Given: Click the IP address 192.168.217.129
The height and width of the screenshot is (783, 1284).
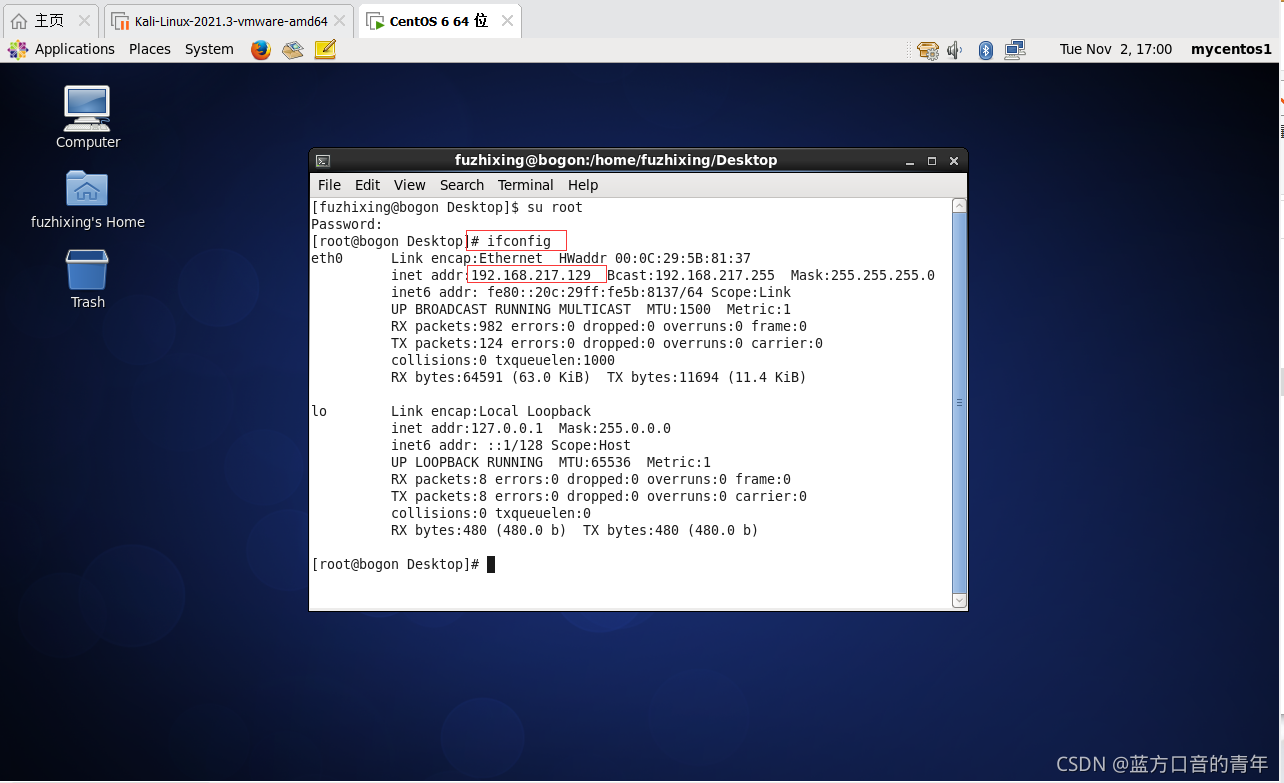Looking at the screenshot, I should click(x=531, y=275).
